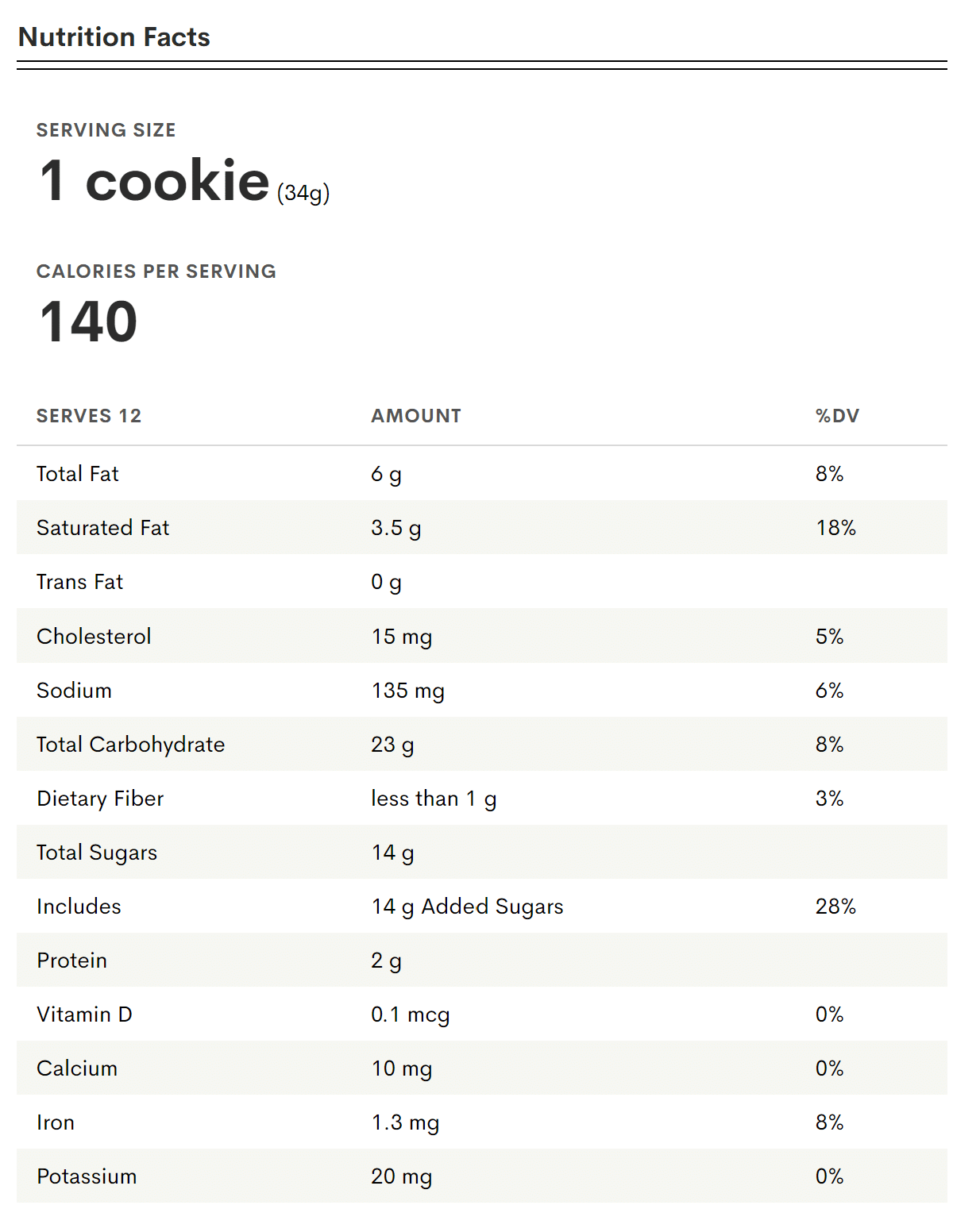953x1232 pixels.
Task: Click the Total Sugars 14 g amount
Action: click(392, 853)
